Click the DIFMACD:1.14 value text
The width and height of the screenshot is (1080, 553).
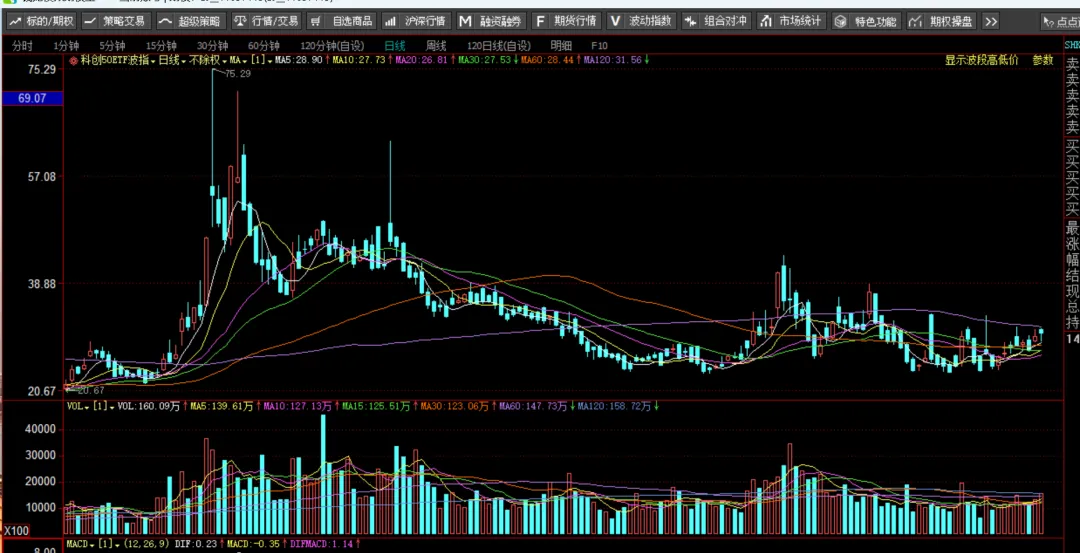pyautogui.click(x=321, y=544)
